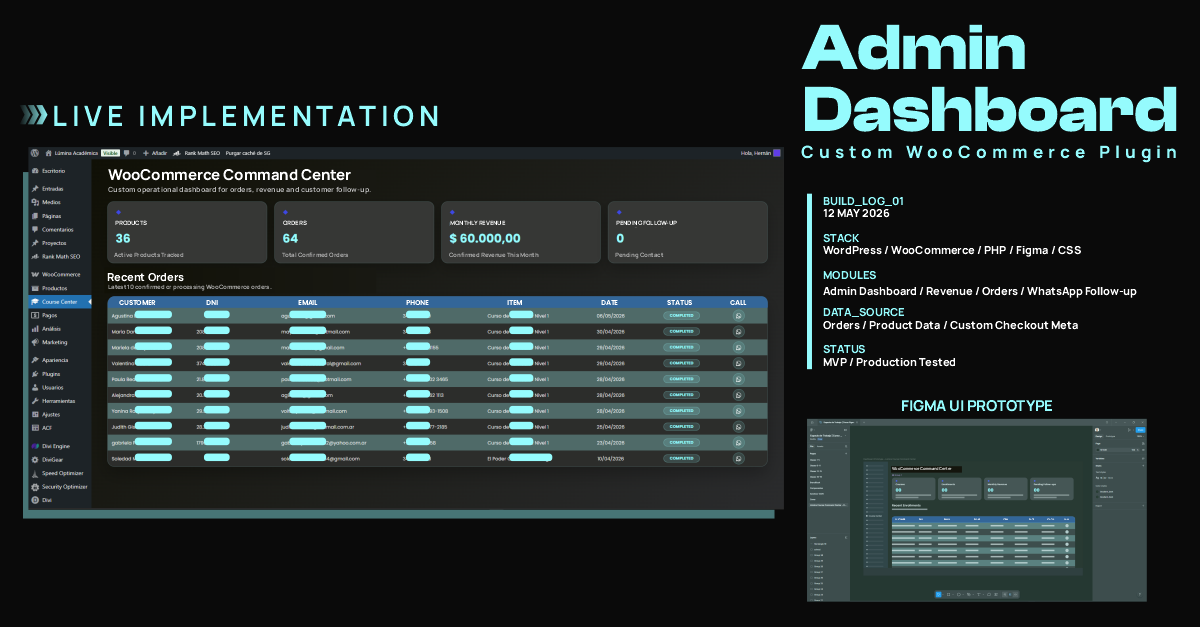Screen dimensions: 1200x627
Task: Click COMPLETED badge in Agustina row
Action: 681,316
